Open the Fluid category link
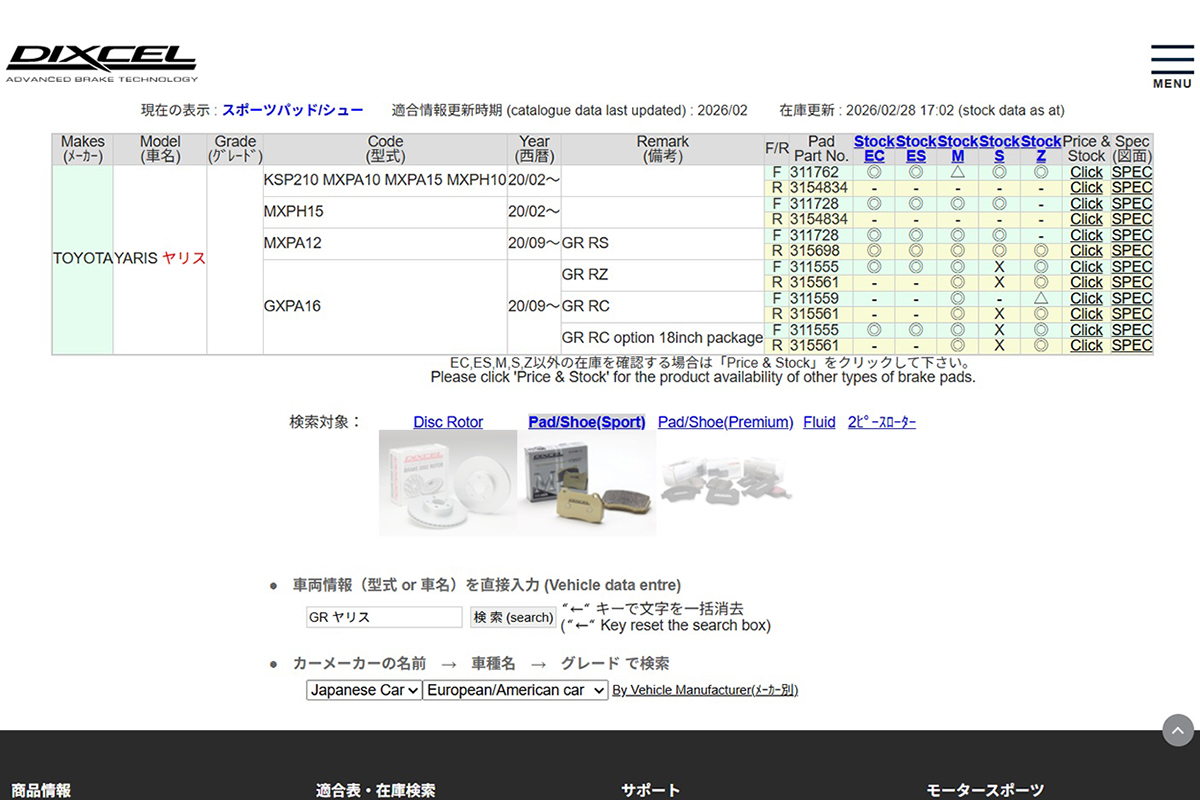Viewport: 1200px width, 800px height. click(819, 422)
